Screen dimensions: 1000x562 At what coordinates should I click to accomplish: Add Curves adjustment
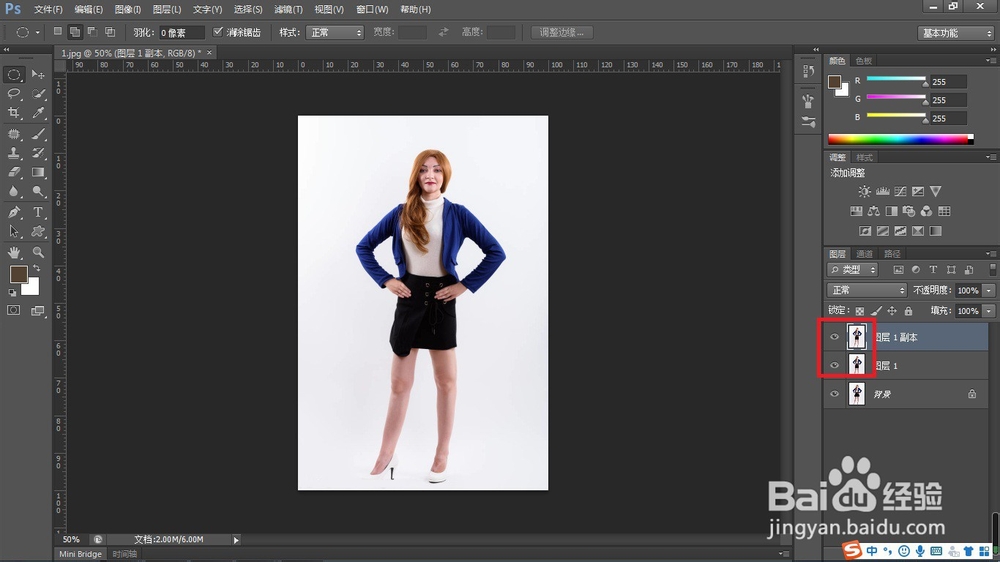pyautogui.click(x=900, y=191)
